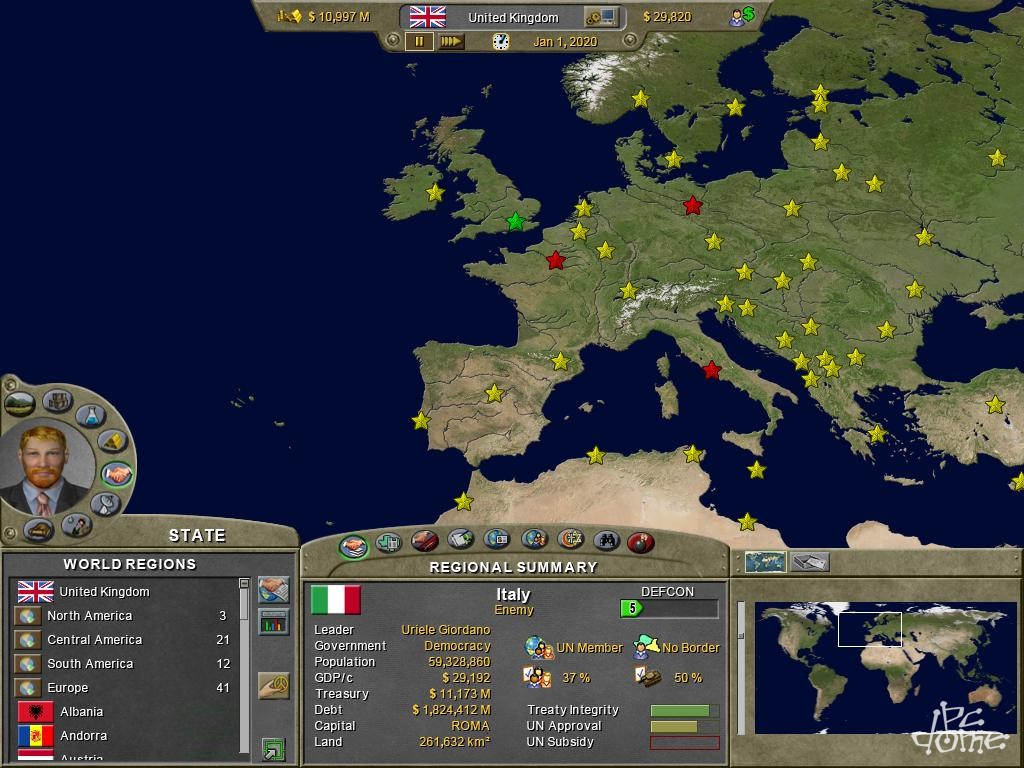The height and width of the screenshot is (768, 1024).
Task: Expand the South America region group
Action: [x=28, y=664]
